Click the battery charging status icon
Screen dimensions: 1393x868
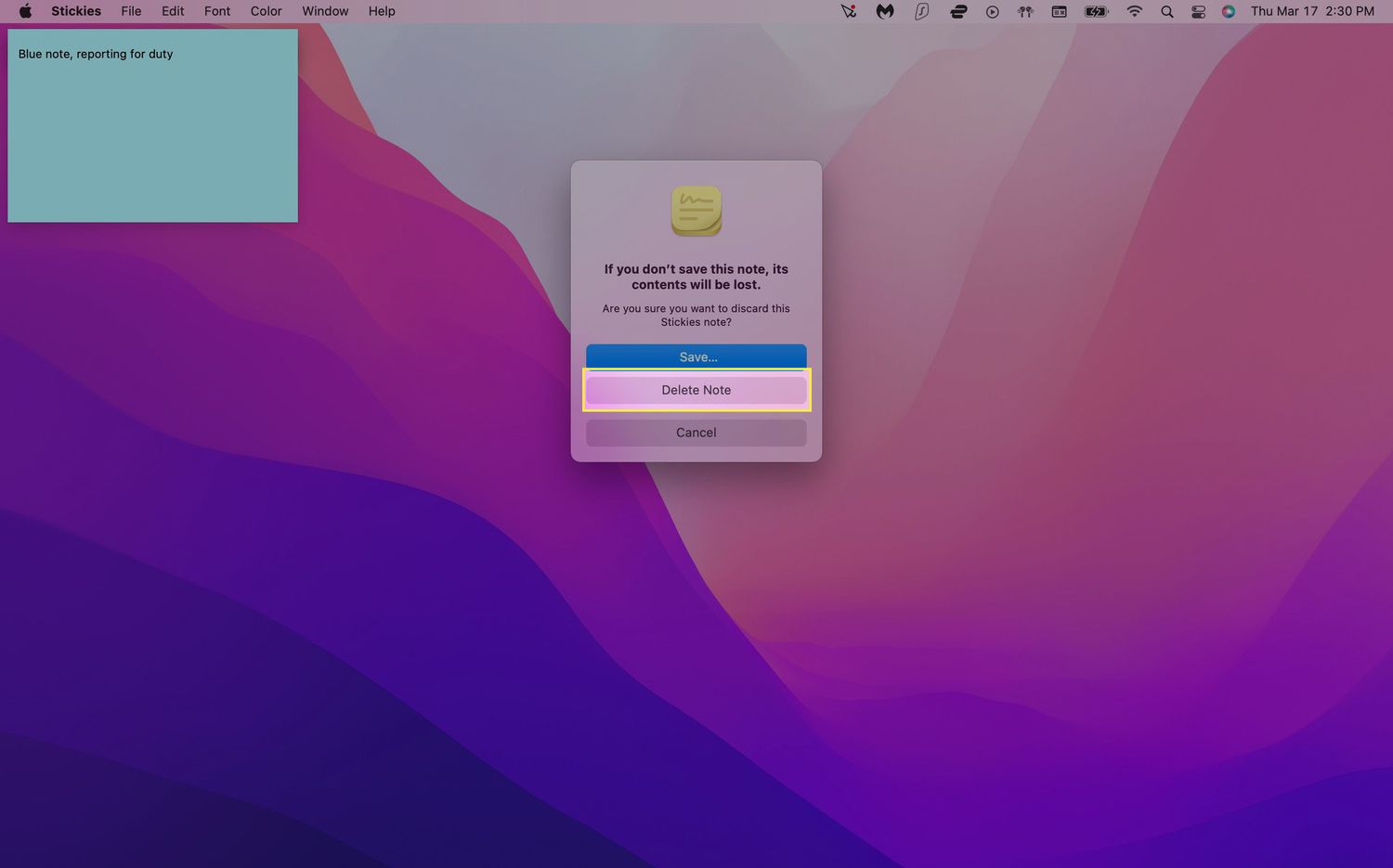1096,11
